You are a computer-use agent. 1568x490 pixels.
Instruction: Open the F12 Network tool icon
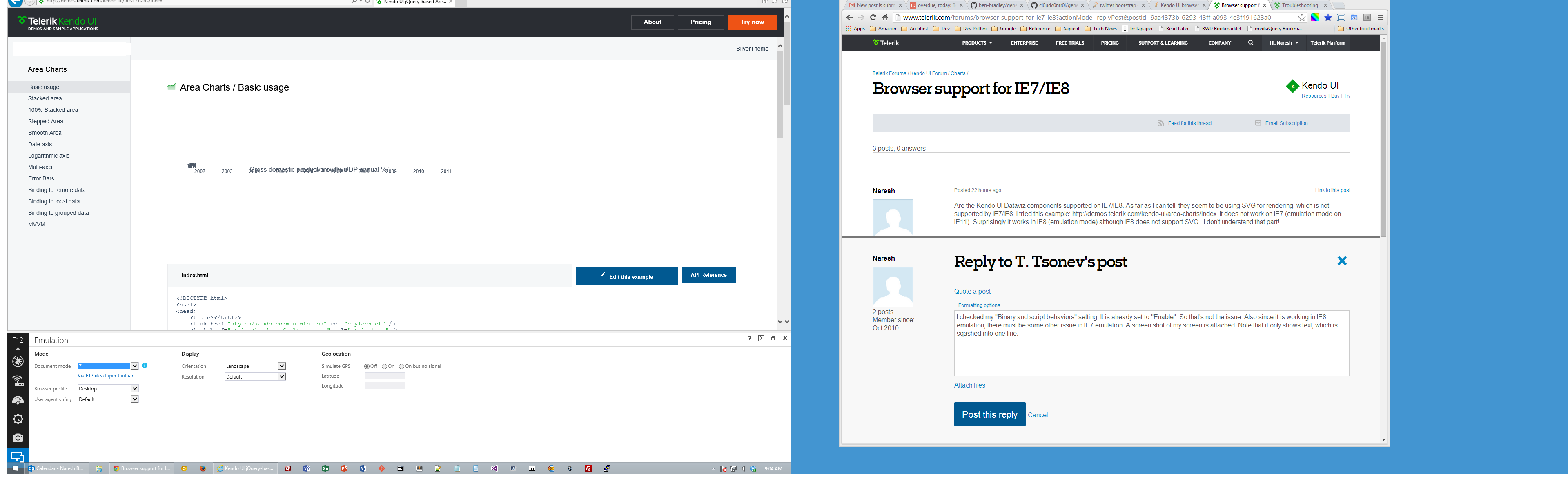click(18, 381)
